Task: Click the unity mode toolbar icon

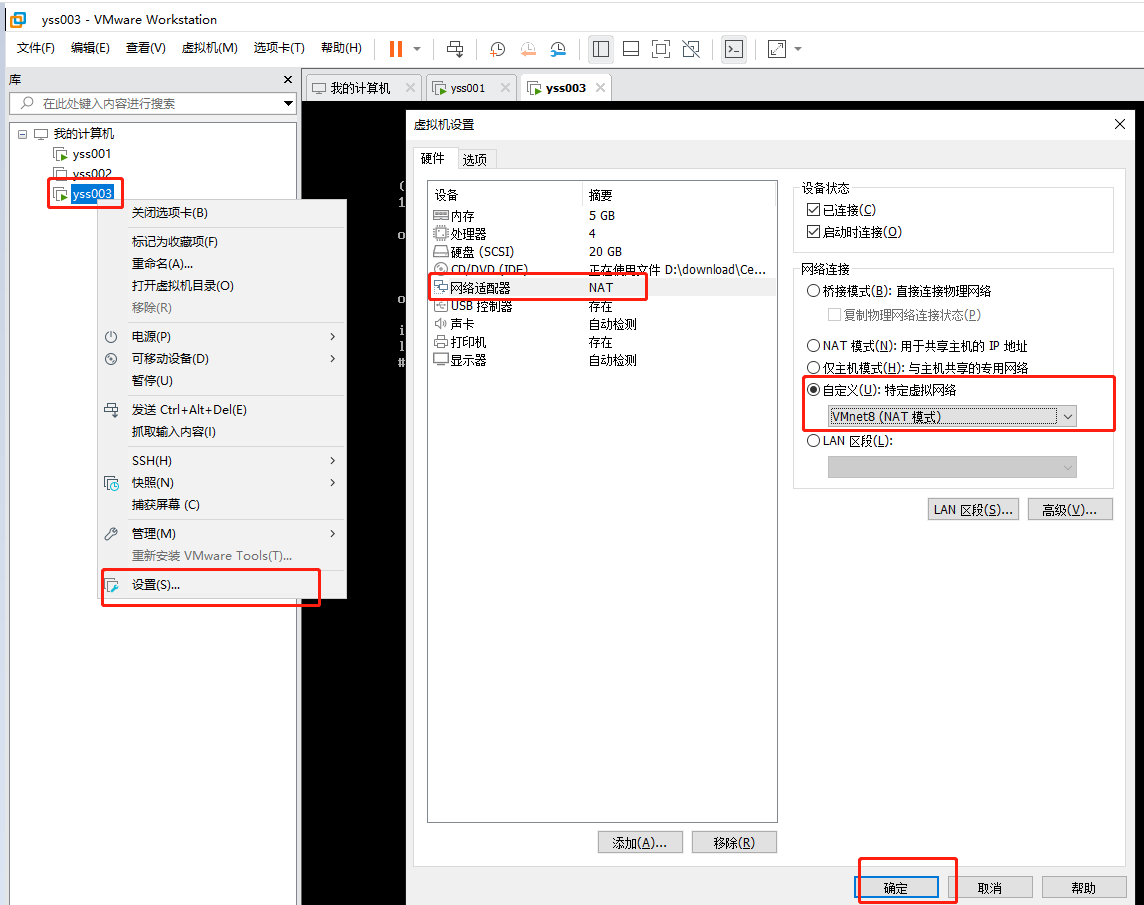Action: click(x=691, y=49)
